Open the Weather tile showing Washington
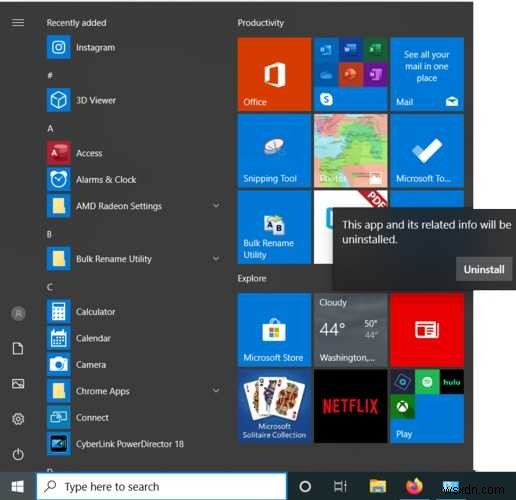The image size is (516, 500). [351, 330]
